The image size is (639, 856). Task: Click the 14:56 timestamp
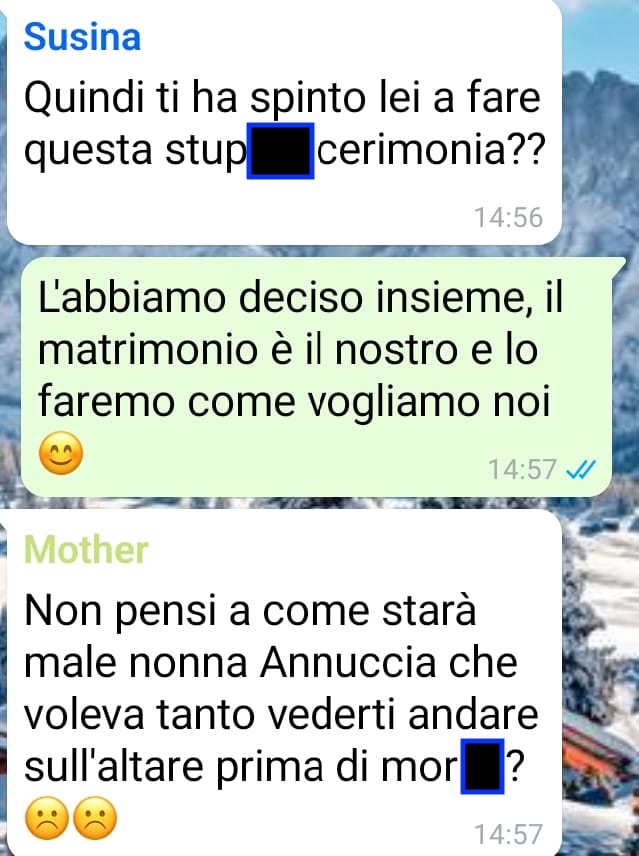click(x=508, y=217)
